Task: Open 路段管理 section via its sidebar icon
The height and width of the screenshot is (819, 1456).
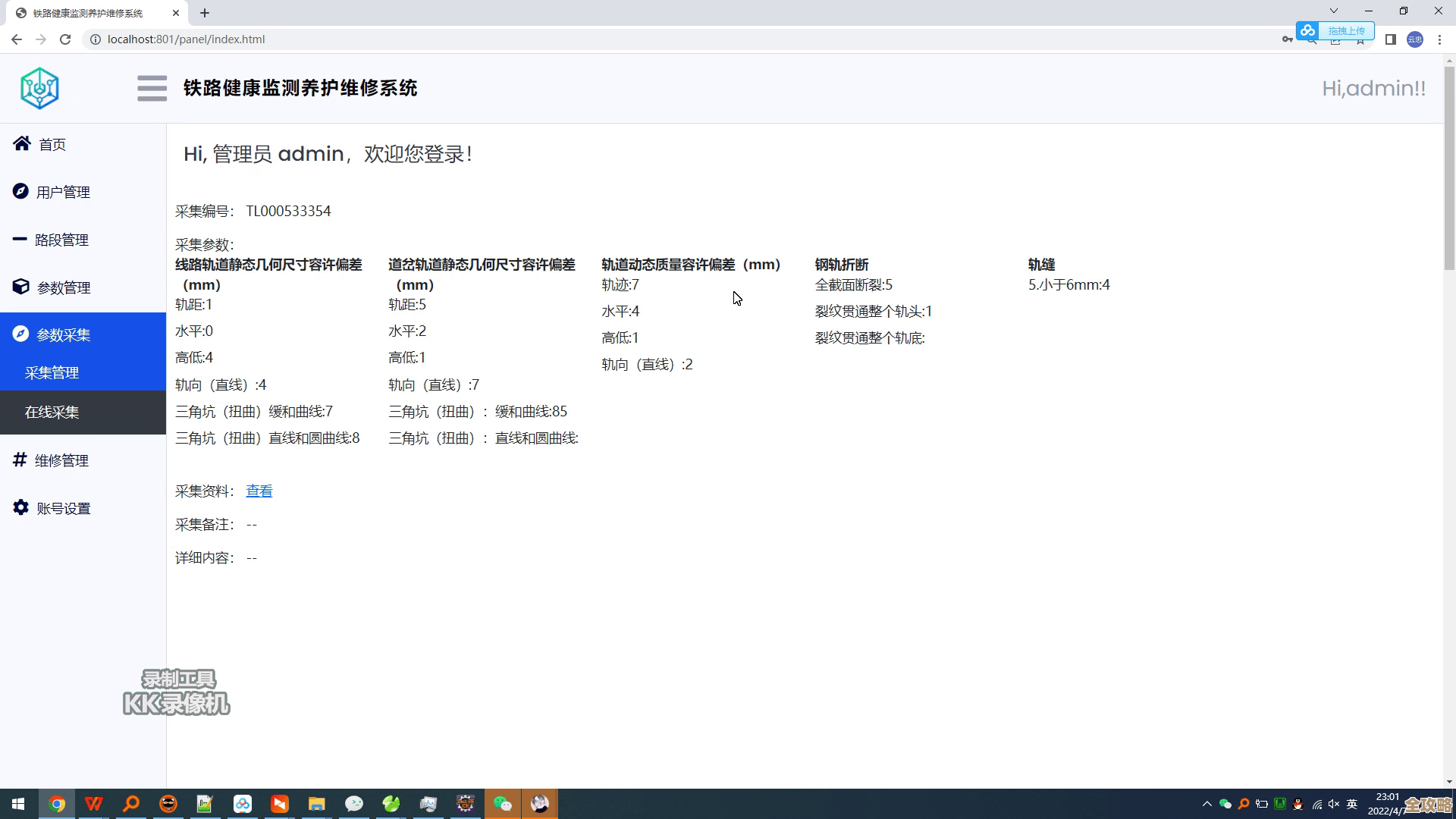Action: [x=20, y=240]
